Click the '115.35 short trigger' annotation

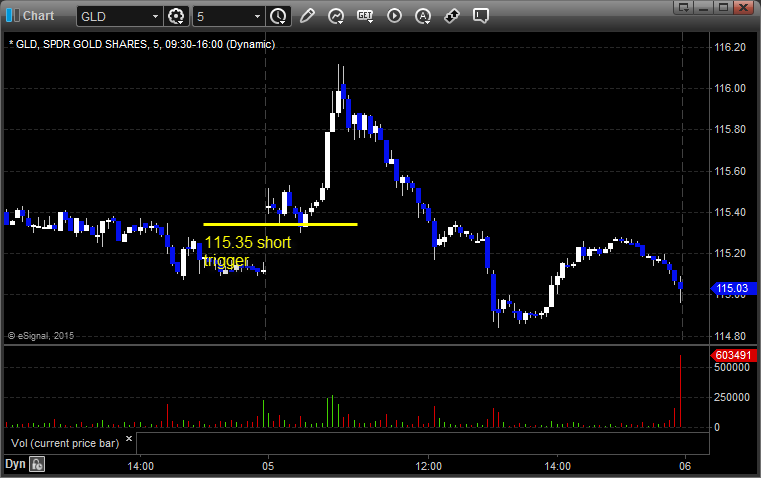248,251
